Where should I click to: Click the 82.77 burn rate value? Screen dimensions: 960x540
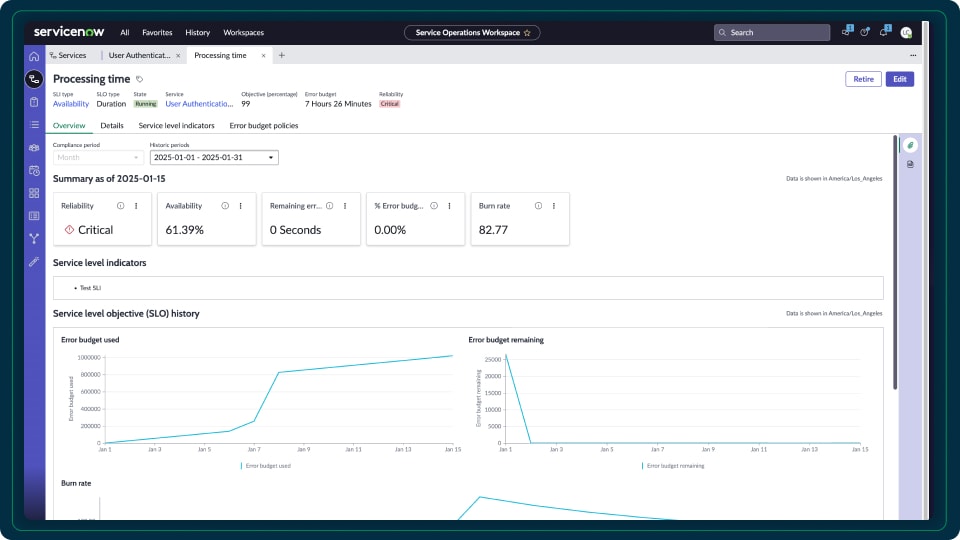(x=493, y=230)
